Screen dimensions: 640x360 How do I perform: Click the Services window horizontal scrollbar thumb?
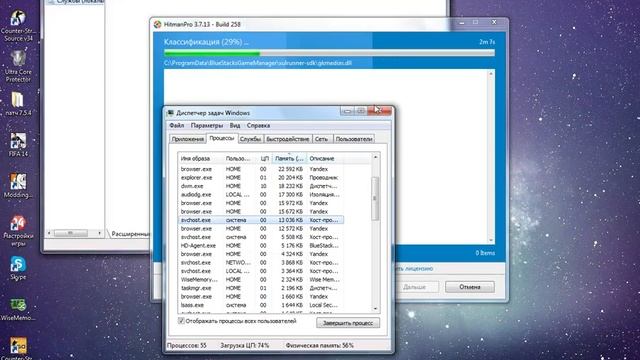[x=71, y=233]
